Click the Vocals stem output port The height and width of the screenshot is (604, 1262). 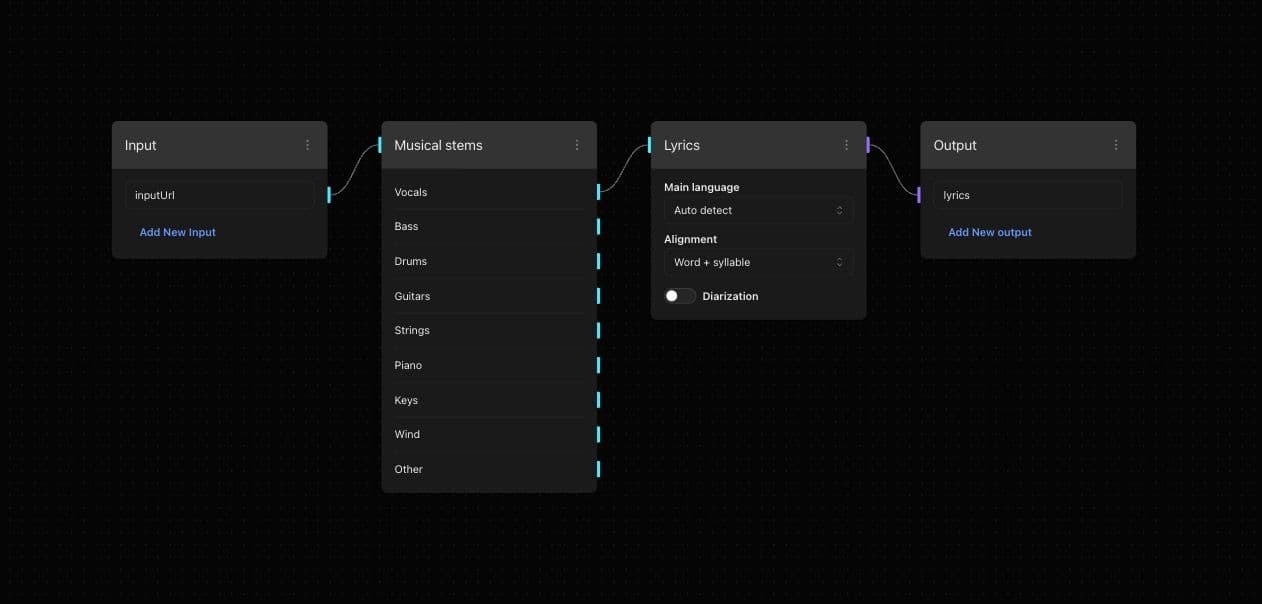(598, 192)
